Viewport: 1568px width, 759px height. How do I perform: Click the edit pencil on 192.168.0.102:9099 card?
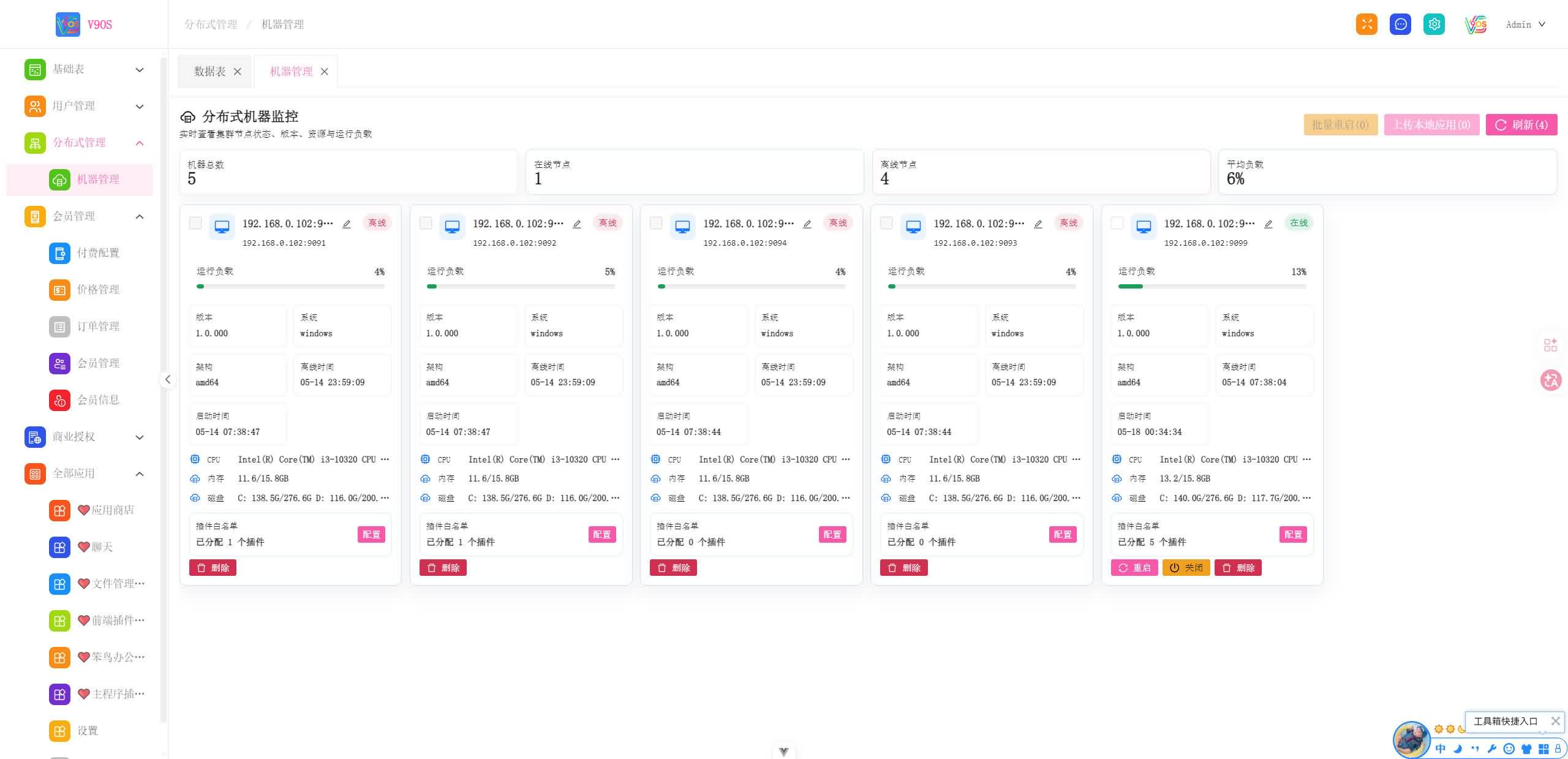pos(1268,224)
